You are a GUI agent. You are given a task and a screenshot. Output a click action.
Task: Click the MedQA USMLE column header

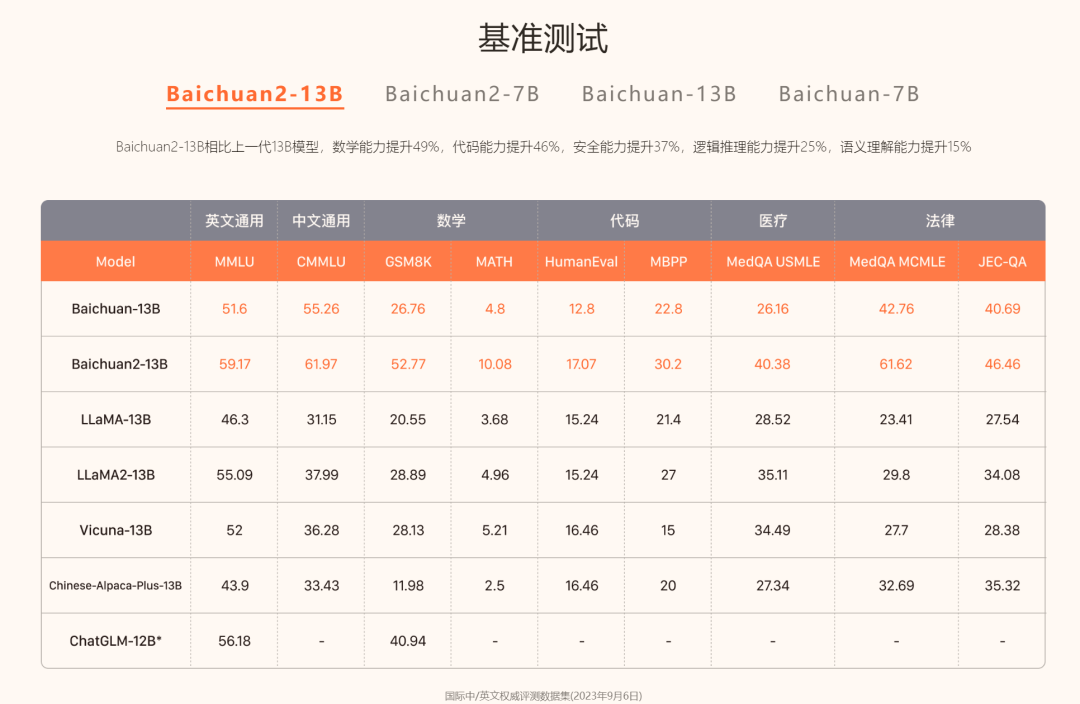point(773,262)
